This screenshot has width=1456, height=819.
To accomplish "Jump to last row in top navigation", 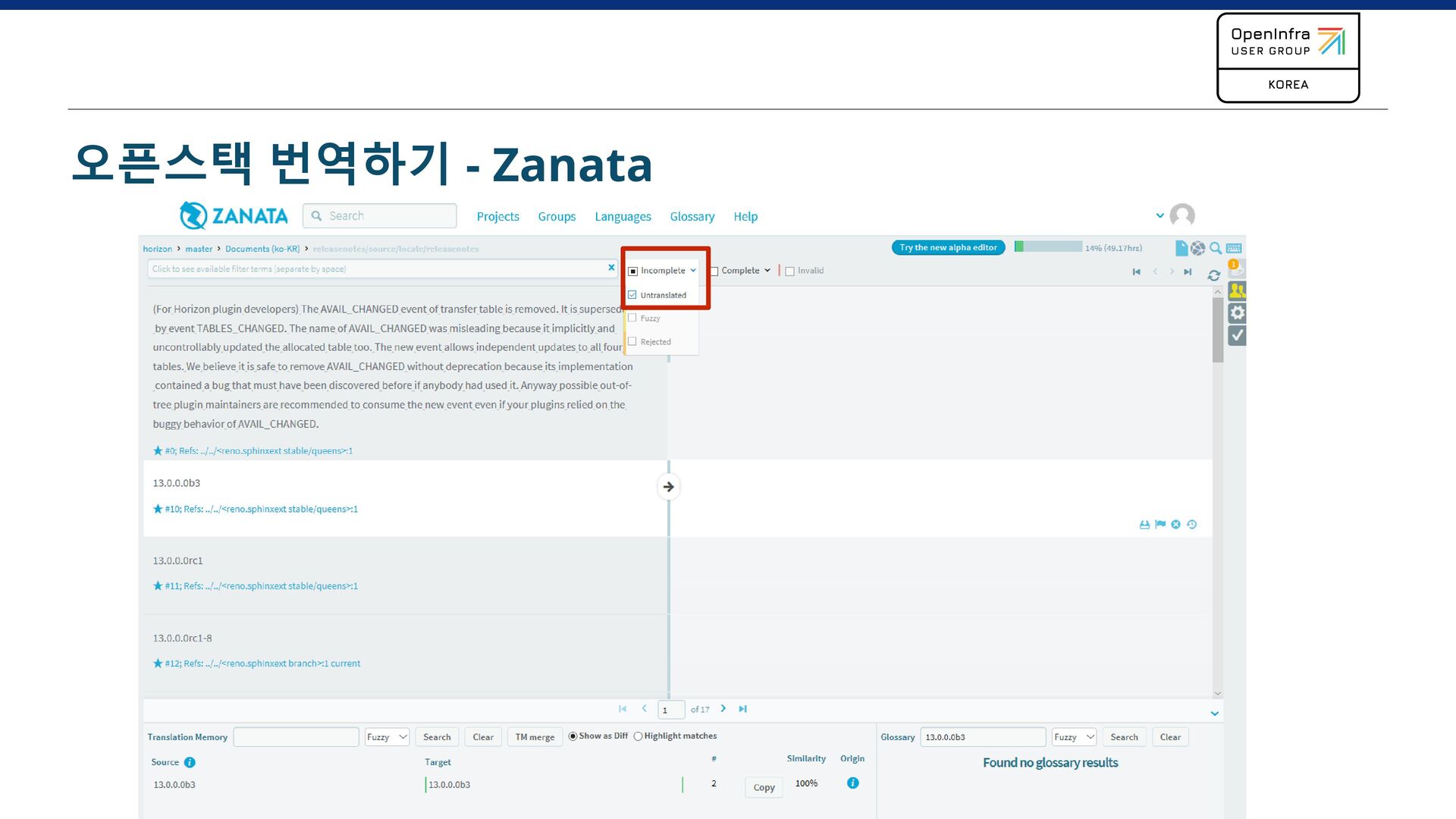I will point(1188,271).
